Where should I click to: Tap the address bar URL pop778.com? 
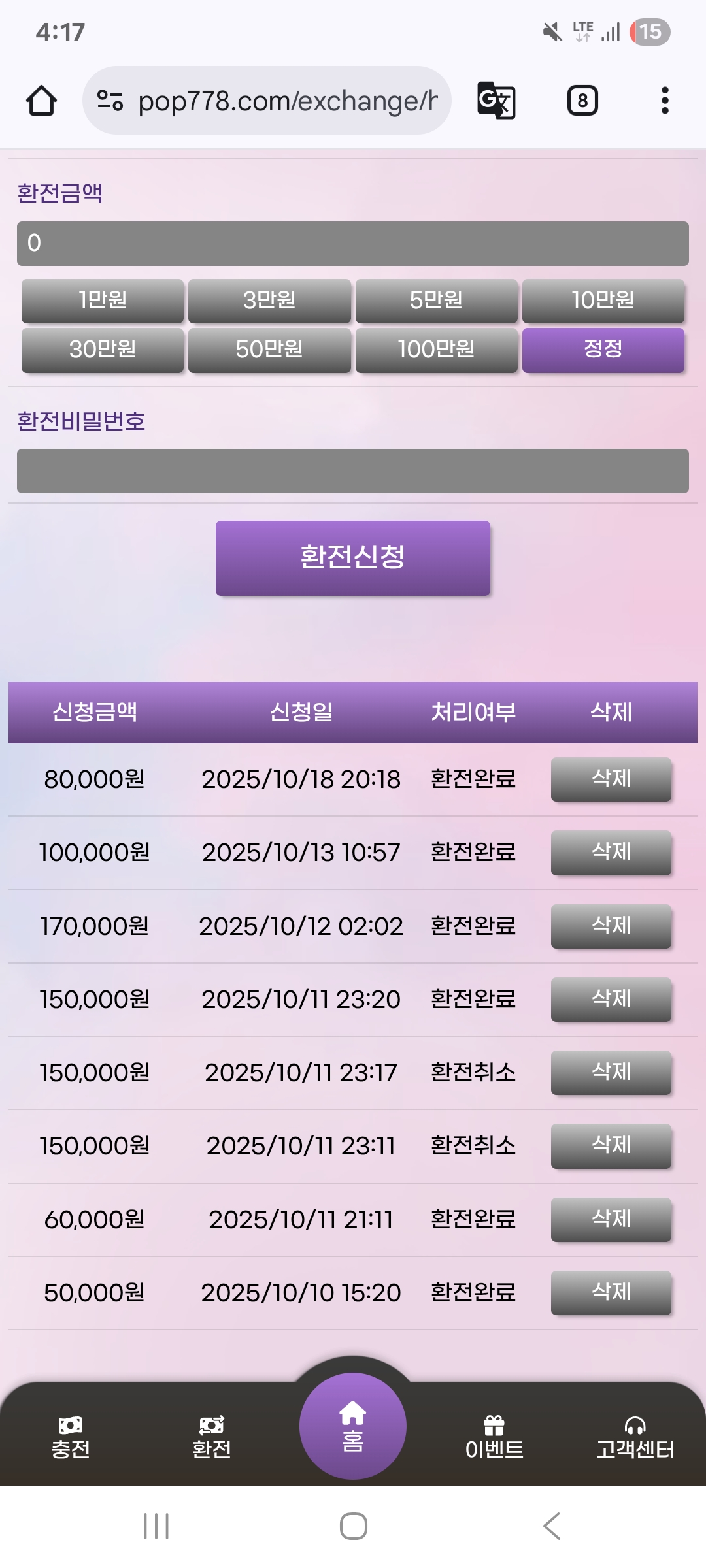(288, 101)
